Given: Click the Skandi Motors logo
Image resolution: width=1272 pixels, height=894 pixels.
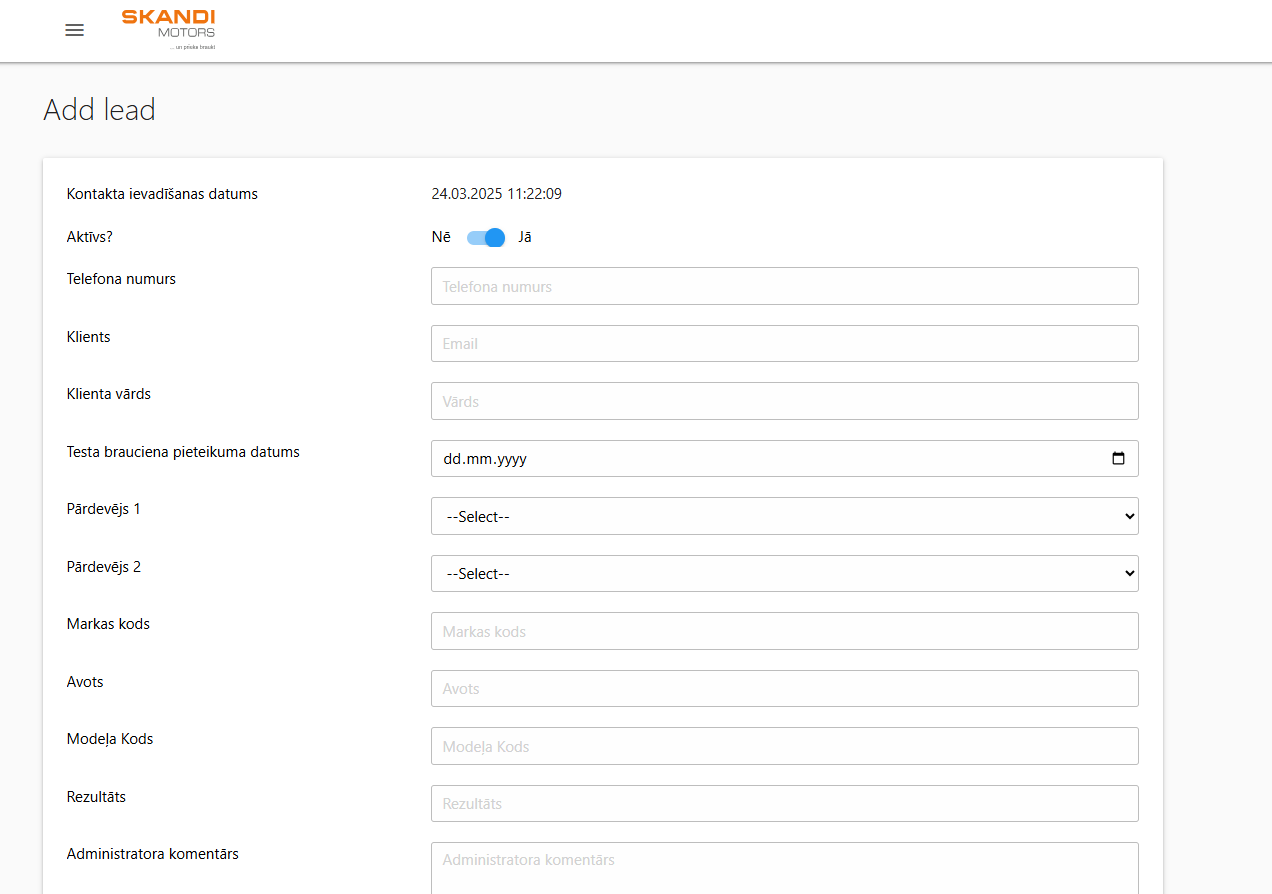Looking at the screenshot, I should tap(167, 27).
